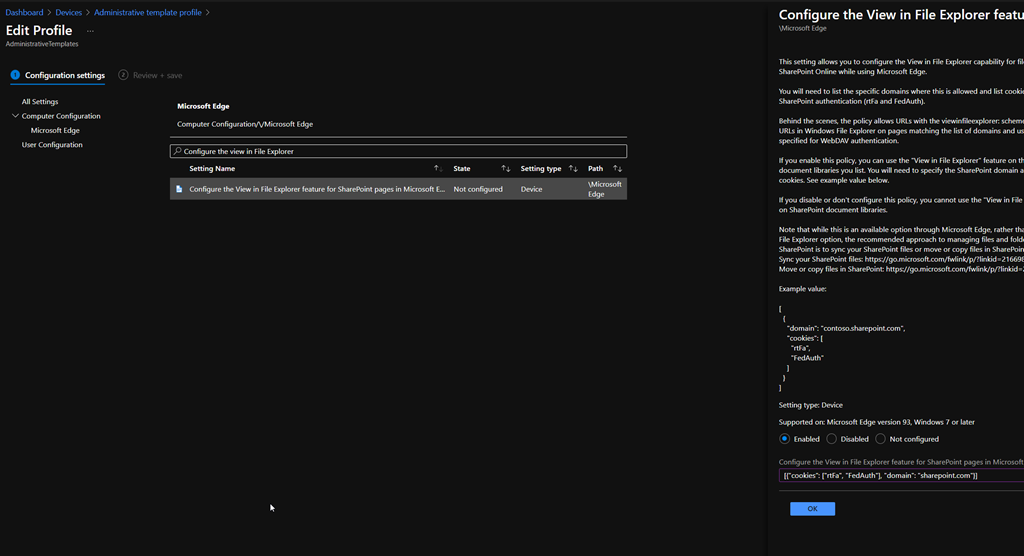Click the document icon beside the setting row
The height and width of the screenshot is (556, 1024).
(179, 189)
